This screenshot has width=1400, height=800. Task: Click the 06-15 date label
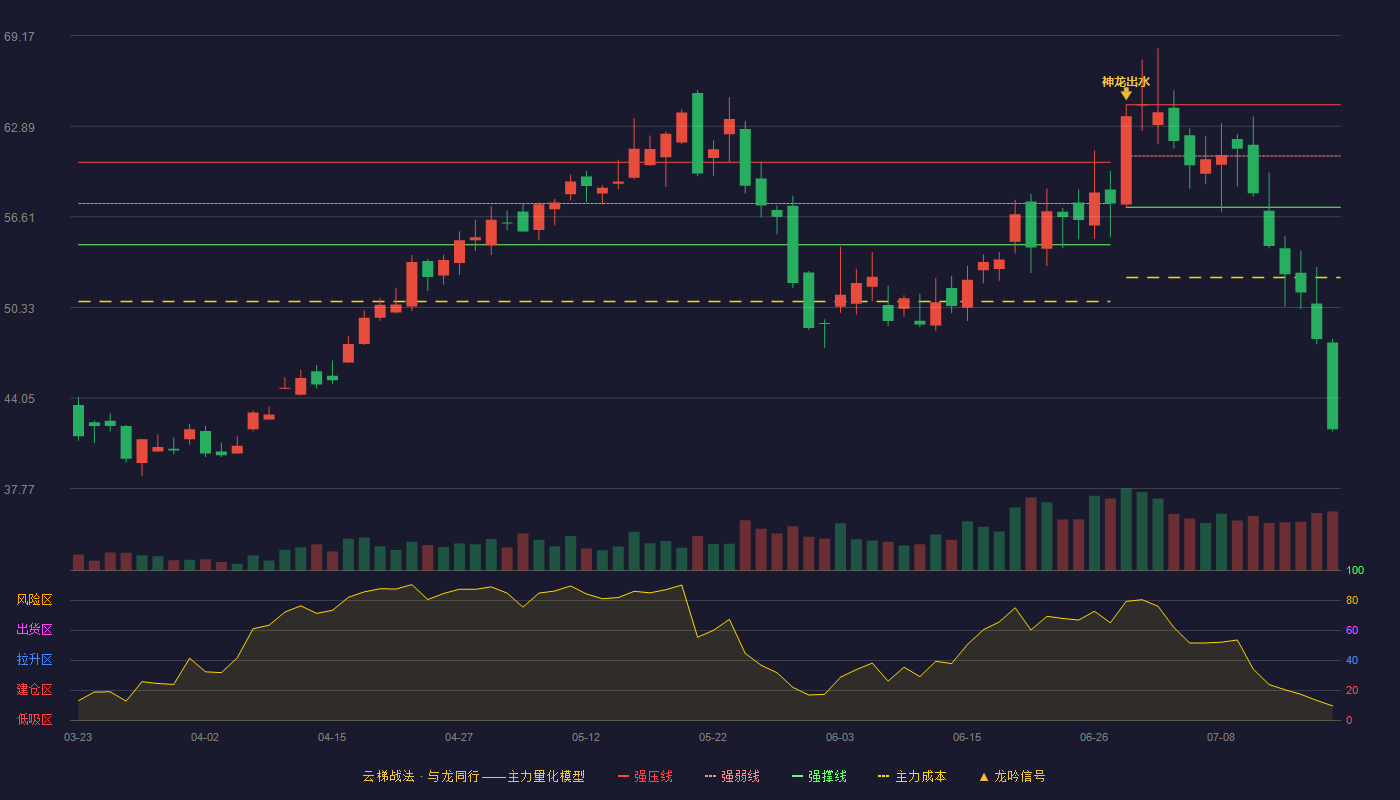967,737
